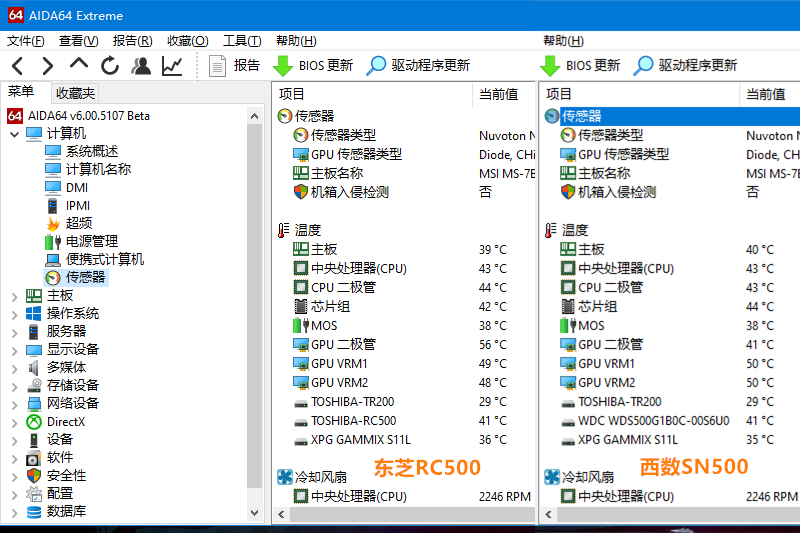Go forward with the right arrow

click(47, 66)
